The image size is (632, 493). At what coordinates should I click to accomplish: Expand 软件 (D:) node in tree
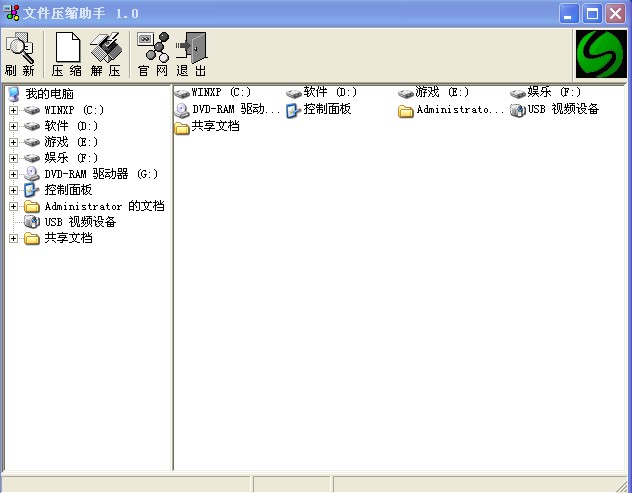tap(13, 126)
